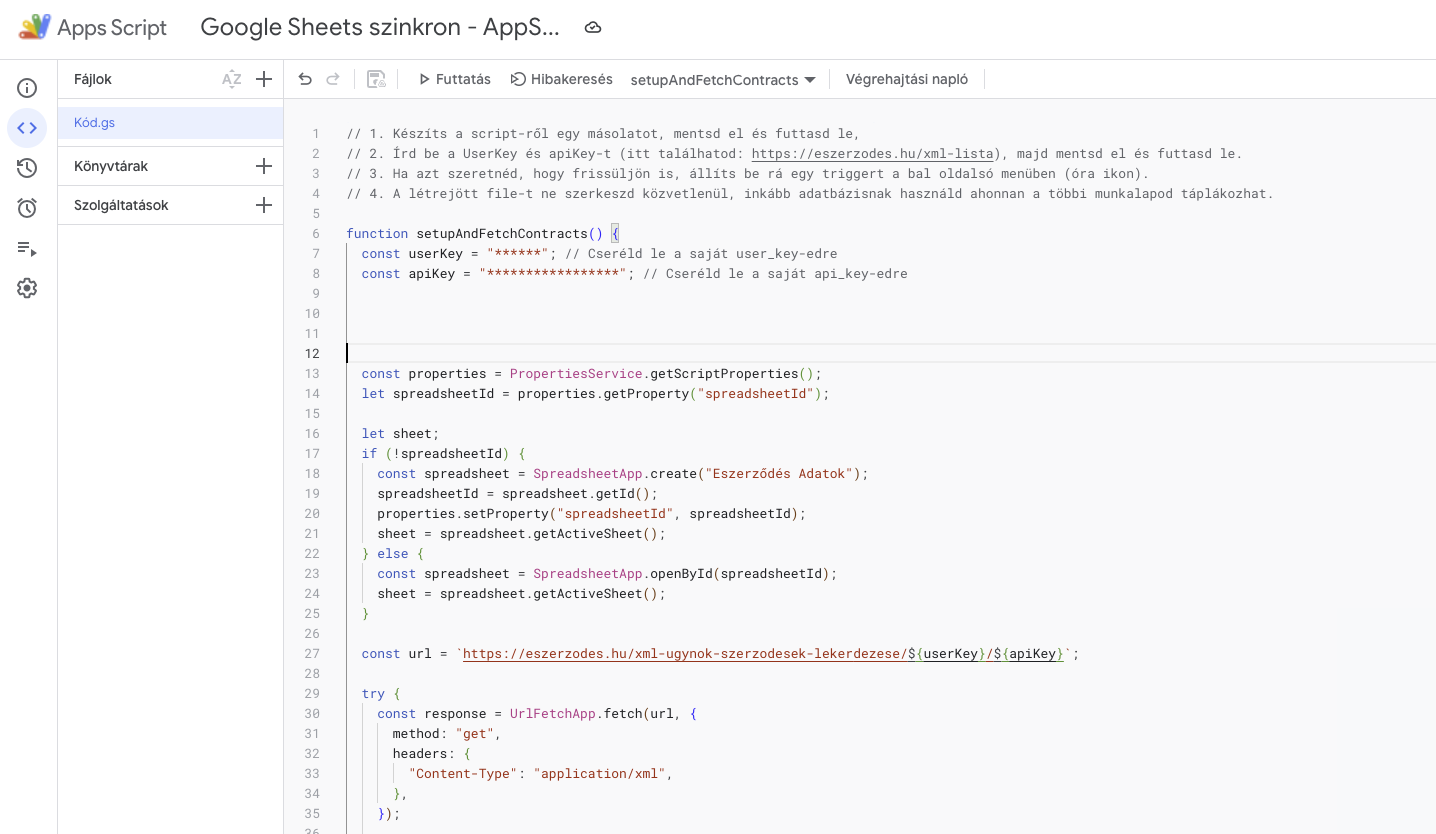The image size is (1436, 834).
Task: Undo the last edit
Action: [x=305, y=78]
